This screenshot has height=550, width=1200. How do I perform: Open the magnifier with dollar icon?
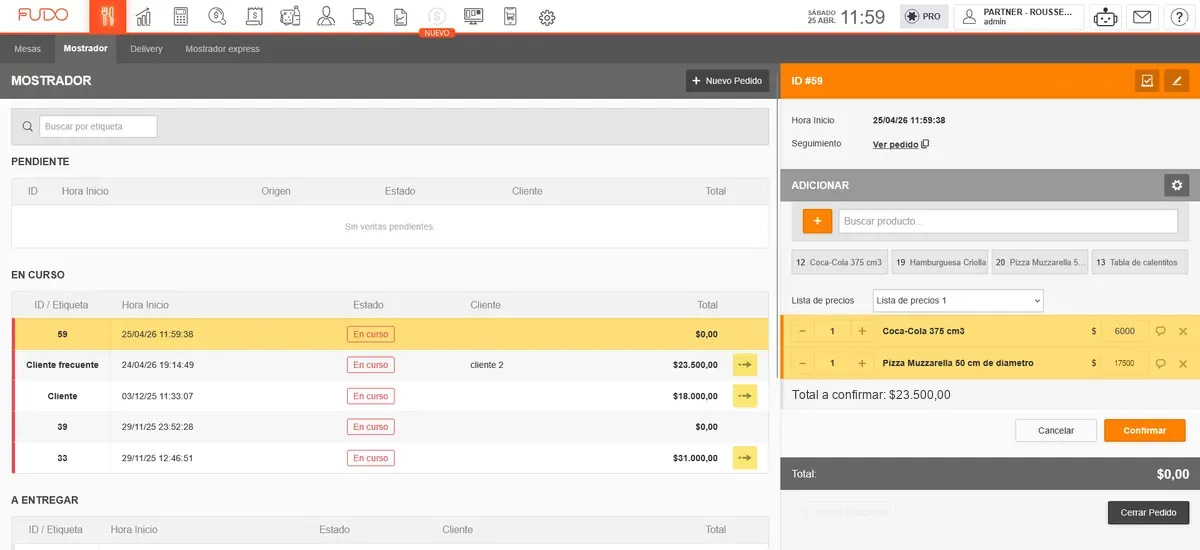[217, 17]
